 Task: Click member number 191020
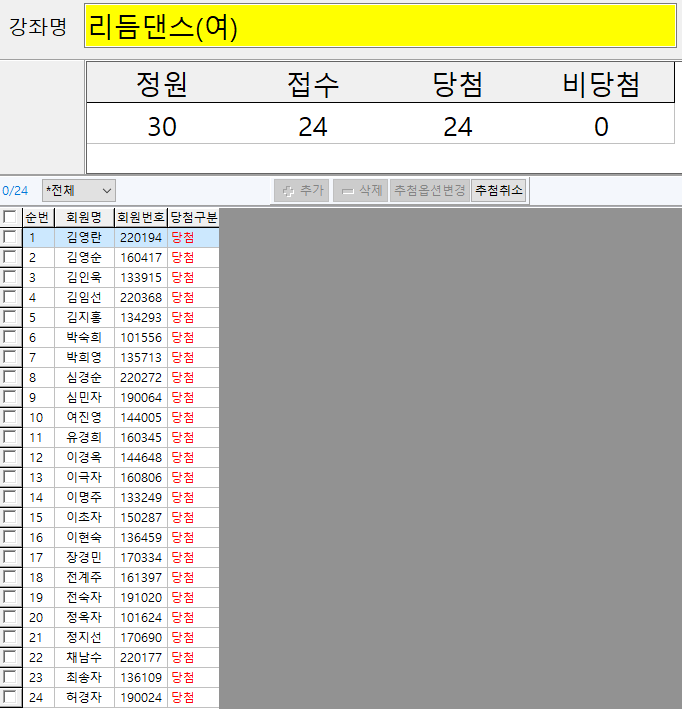click(141, 597)
